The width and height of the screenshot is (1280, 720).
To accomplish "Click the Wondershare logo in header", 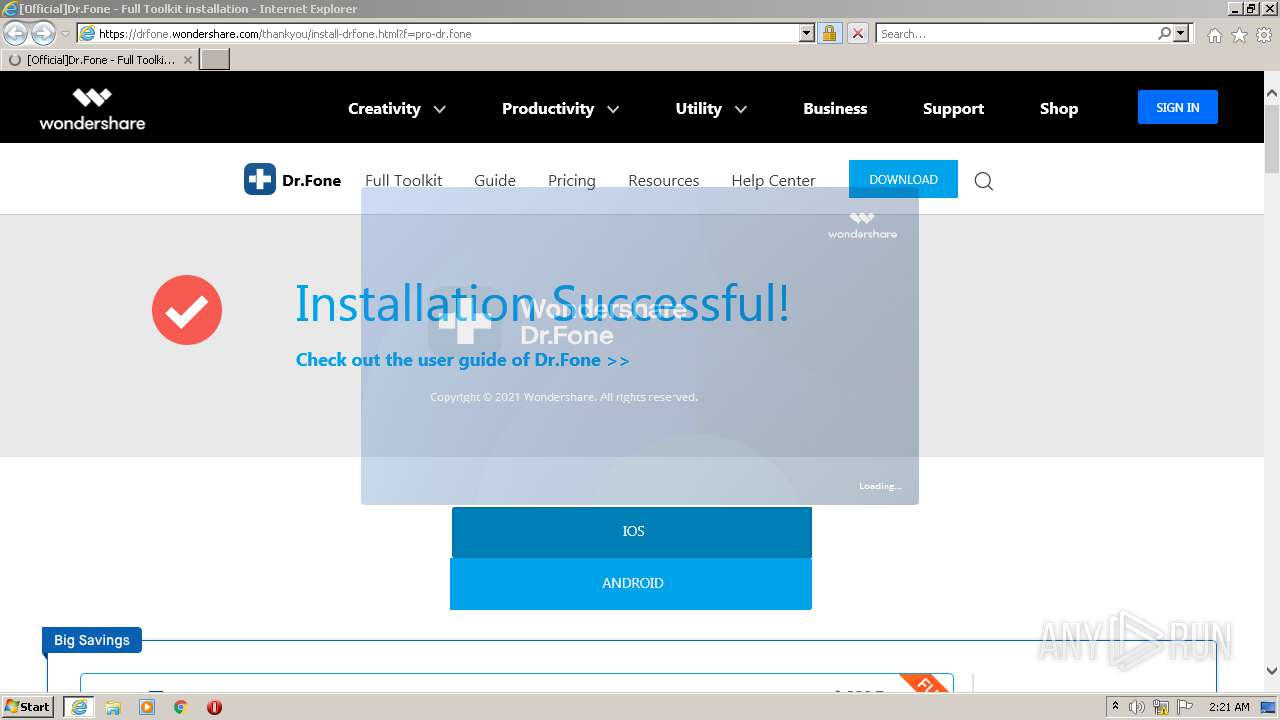I will [92, 109].
